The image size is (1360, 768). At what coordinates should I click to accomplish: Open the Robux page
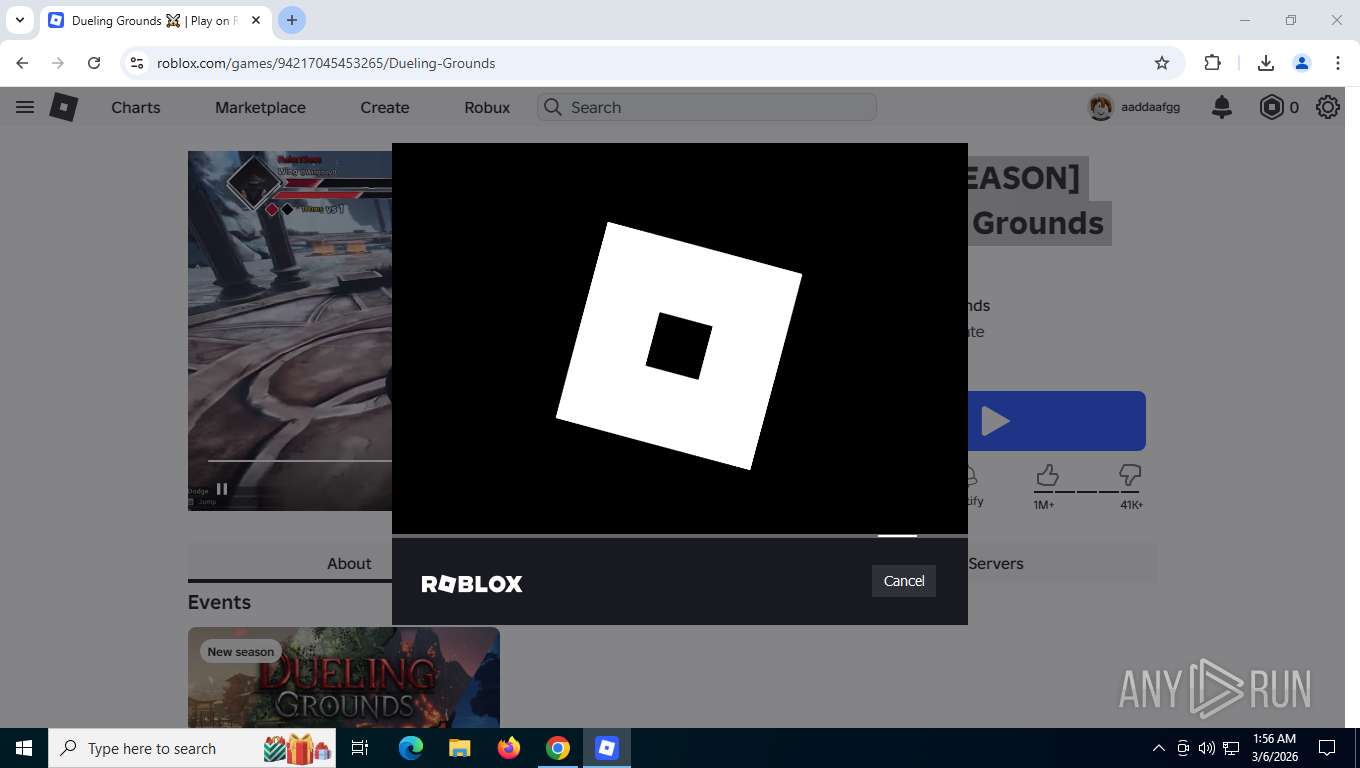487,107
